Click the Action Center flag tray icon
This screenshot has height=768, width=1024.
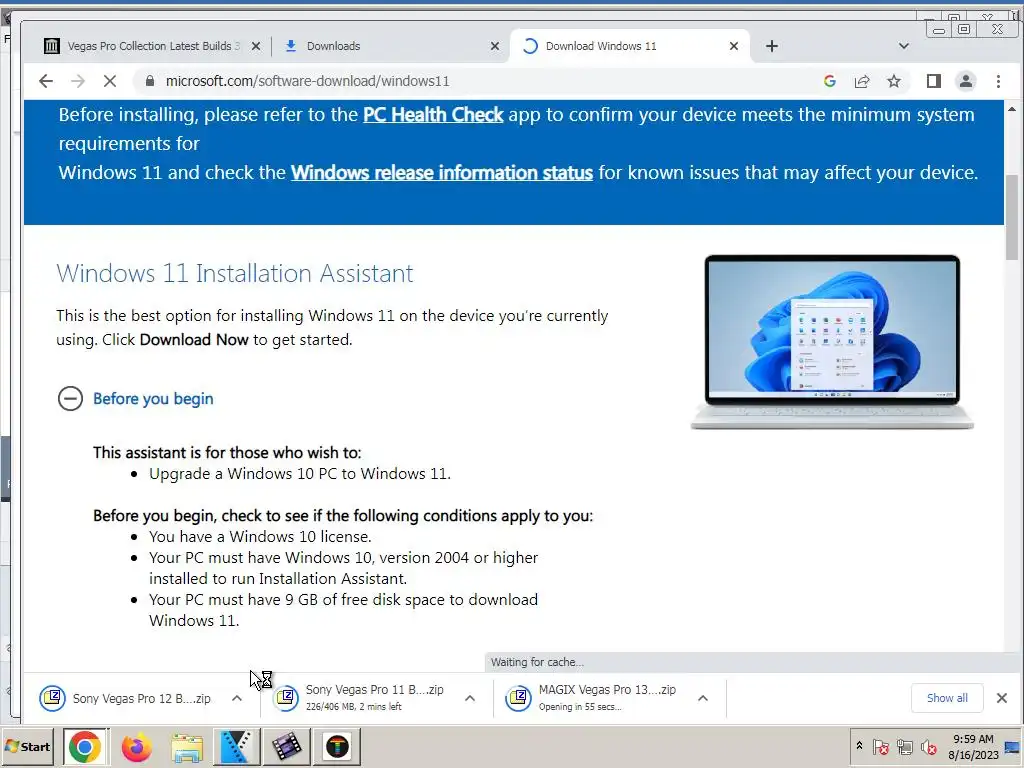click(880, 746)
